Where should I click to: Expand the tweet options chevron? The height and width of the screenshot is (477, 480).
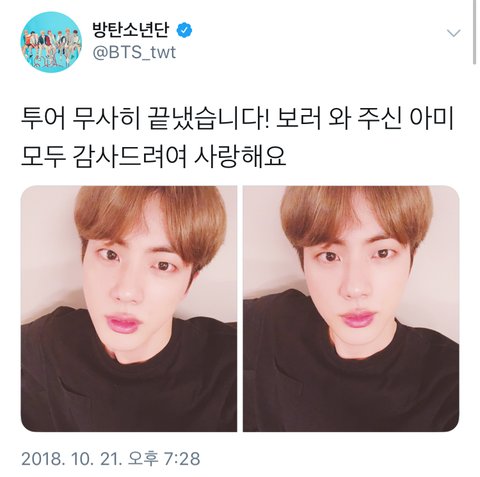[x=453, y=33]
